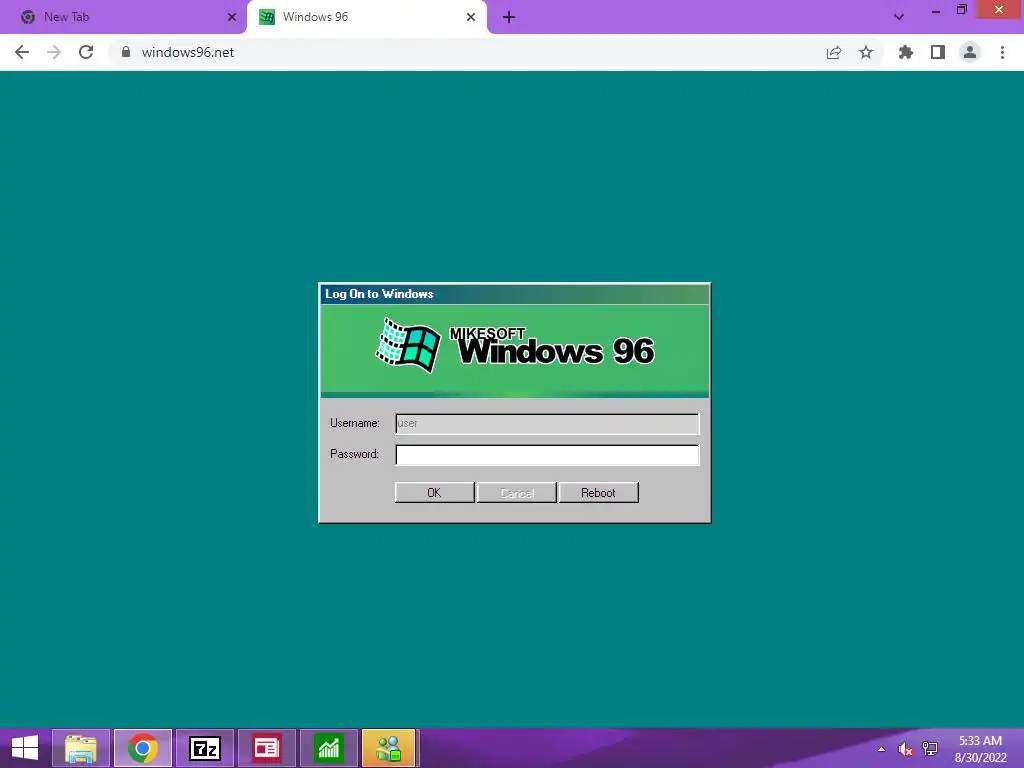
Task: Close the New Tab tab
Action: coord(232,17)
